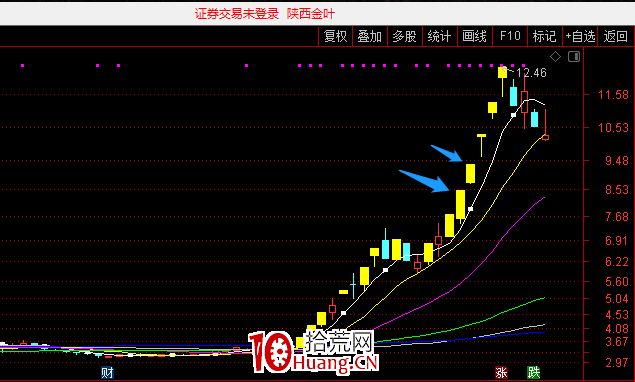
Task: Click the 4.08 price axis label
Action: coord(617,329)
